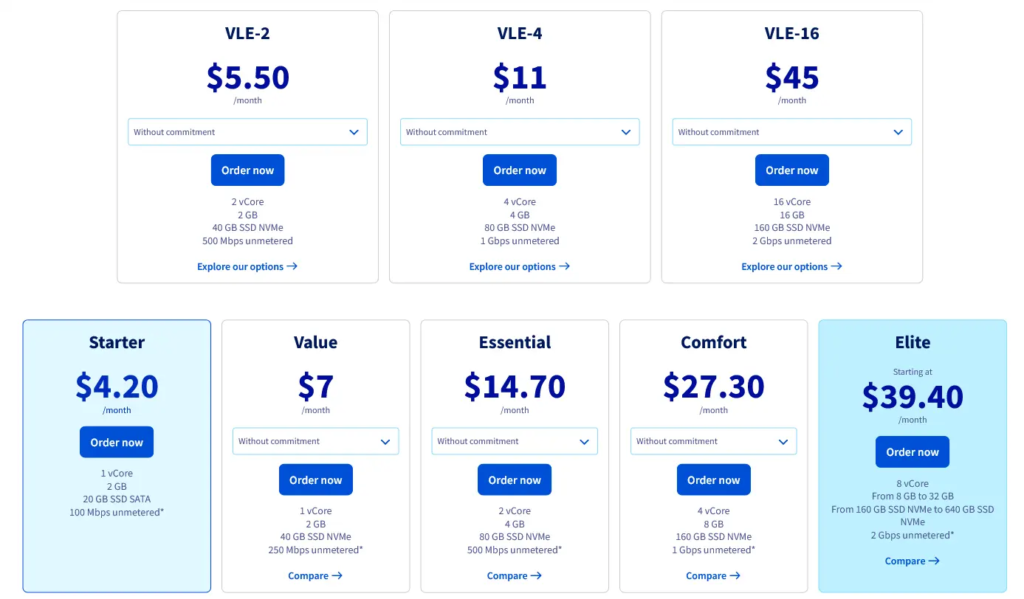Open the VLE-4 Explore our options link

tap(512, 267)
